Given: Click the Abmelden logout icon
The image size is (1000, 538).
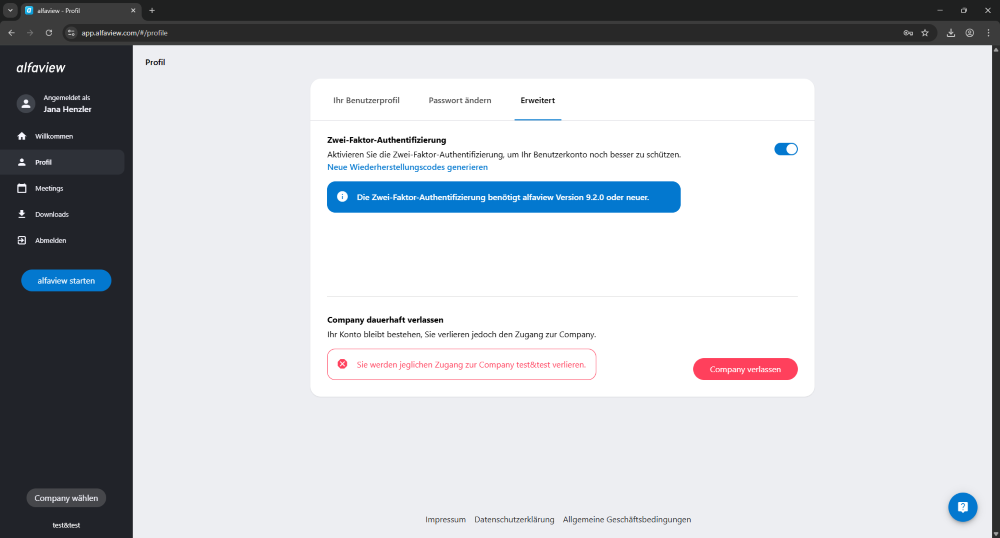Looking at the screenshot, I should pos(22,240).
